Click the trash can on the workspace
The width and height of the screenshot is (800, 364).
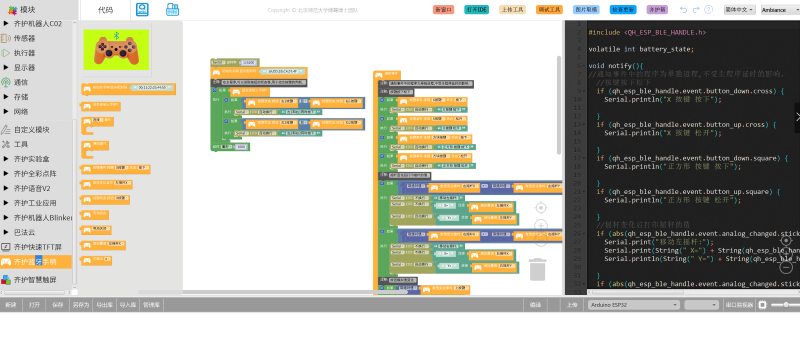tap(538, 269)
